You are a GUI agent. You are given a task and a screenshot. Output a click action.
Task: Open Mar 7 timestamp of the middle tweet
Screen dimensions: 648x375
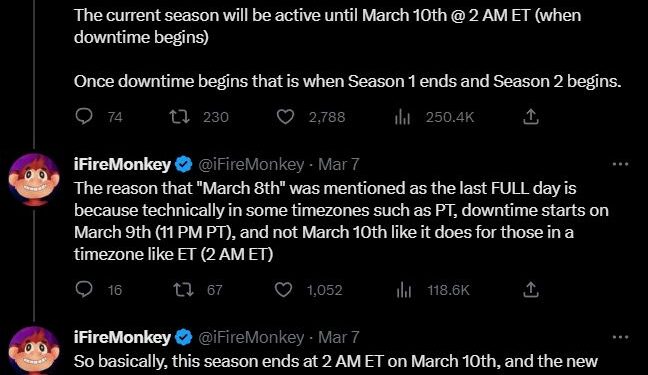tap(338, 165)
